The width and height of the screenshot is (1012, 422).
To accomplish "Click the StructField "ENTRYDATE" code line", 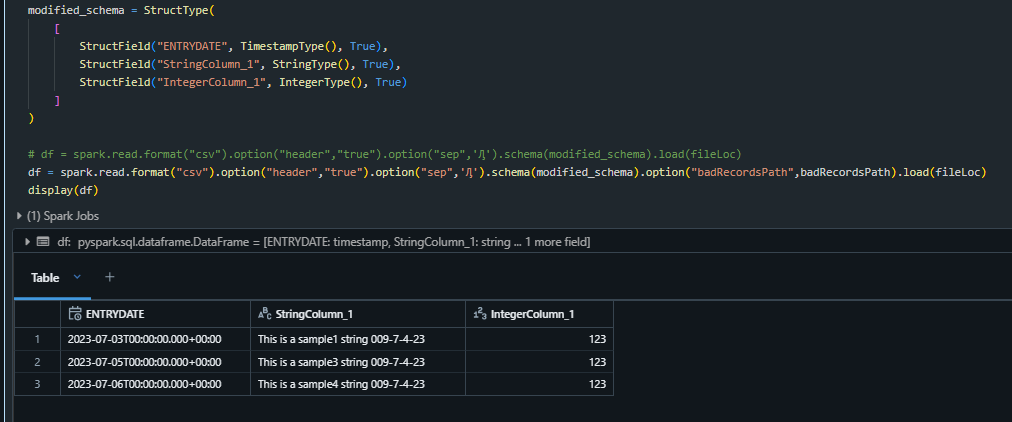I will tap(233, 46).
